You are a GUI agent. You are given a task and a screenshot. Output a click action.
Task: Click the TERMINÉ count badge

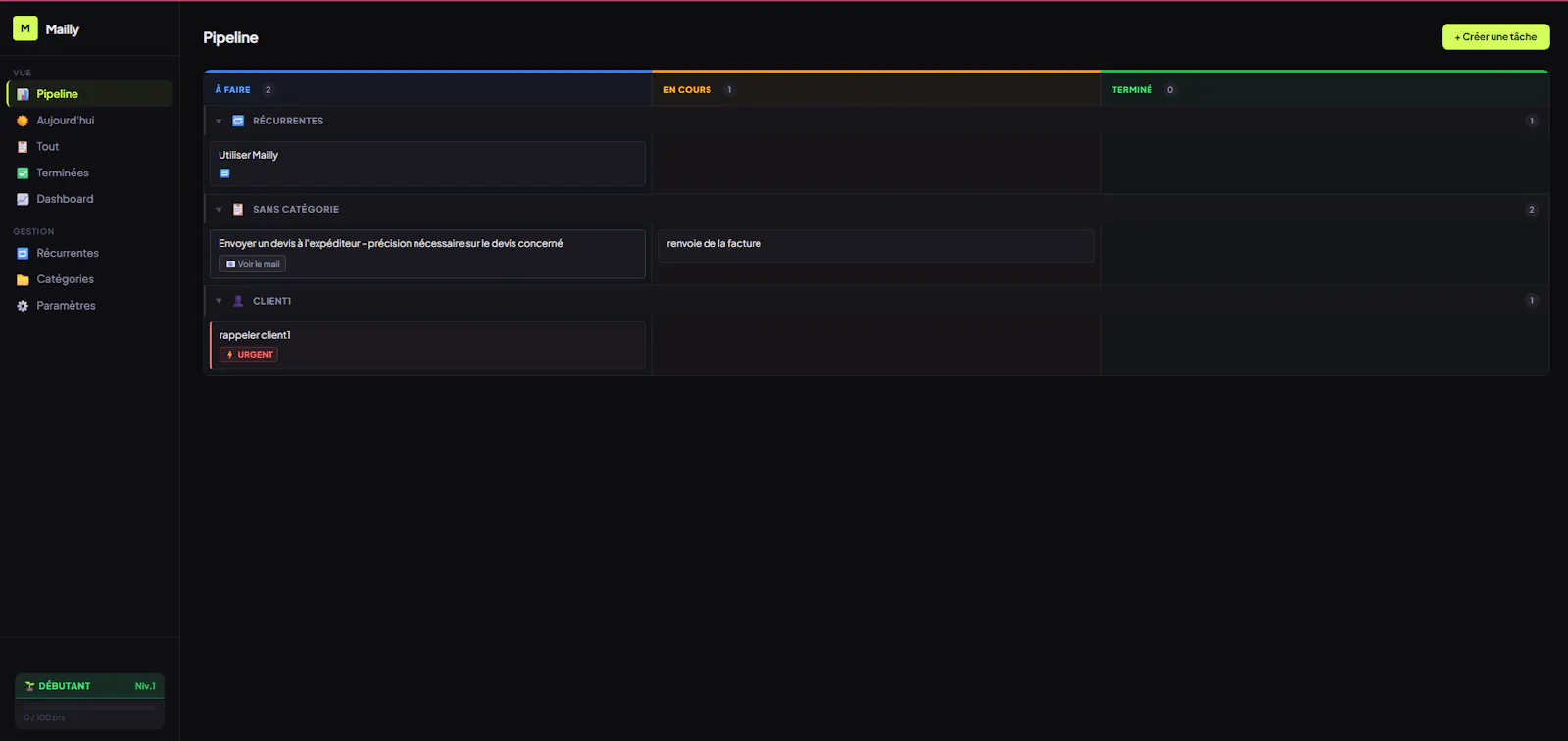[x=1170, y=90]
